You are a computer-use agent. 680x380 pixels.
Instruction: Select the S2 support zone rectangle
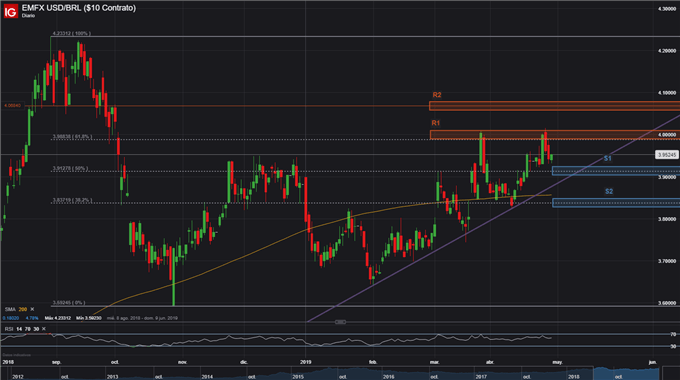(616, 203)
